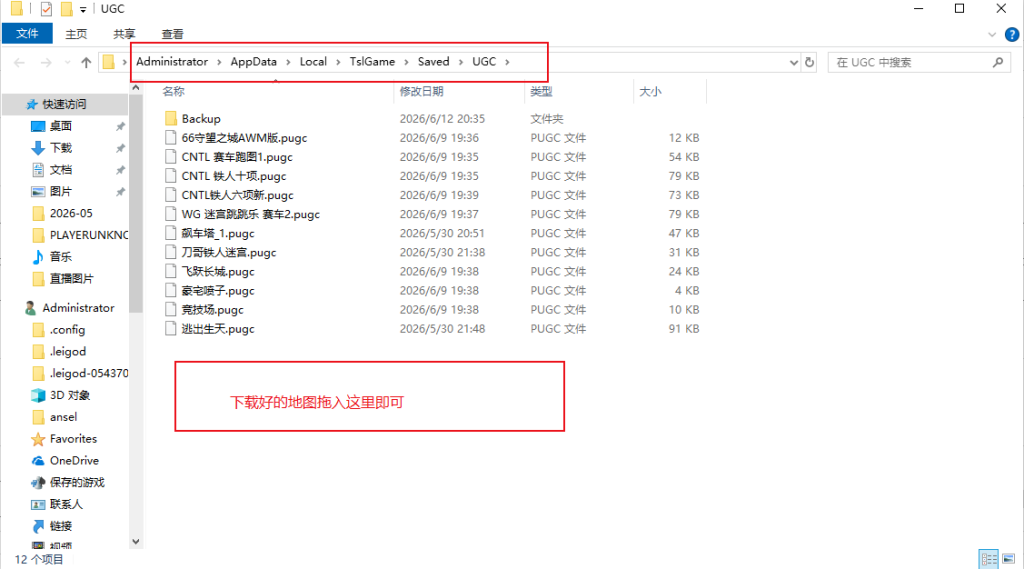
Task: Select the Backup folder
Action: click(x=201, y=119)
